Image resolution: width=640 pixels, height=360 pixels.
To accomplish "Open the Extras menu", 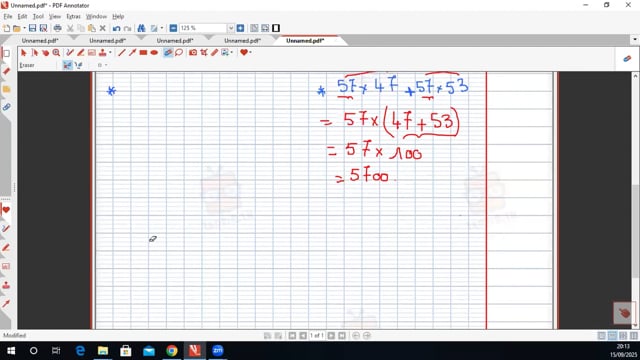I will (73, 16).
